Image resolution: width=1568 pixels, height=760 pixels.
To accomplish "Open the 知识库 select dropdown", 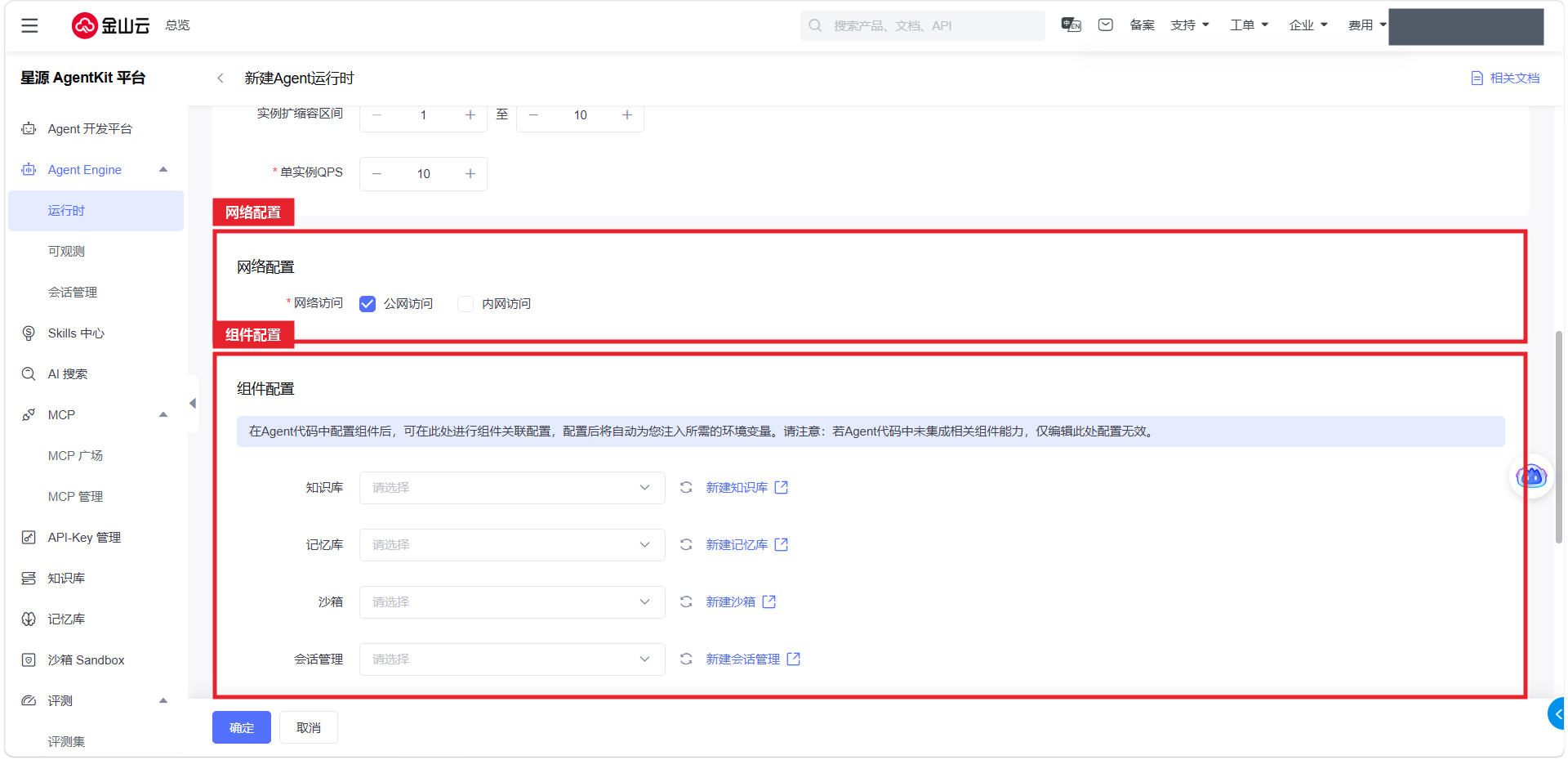I will pyautogui.click(x=512, y=488).
